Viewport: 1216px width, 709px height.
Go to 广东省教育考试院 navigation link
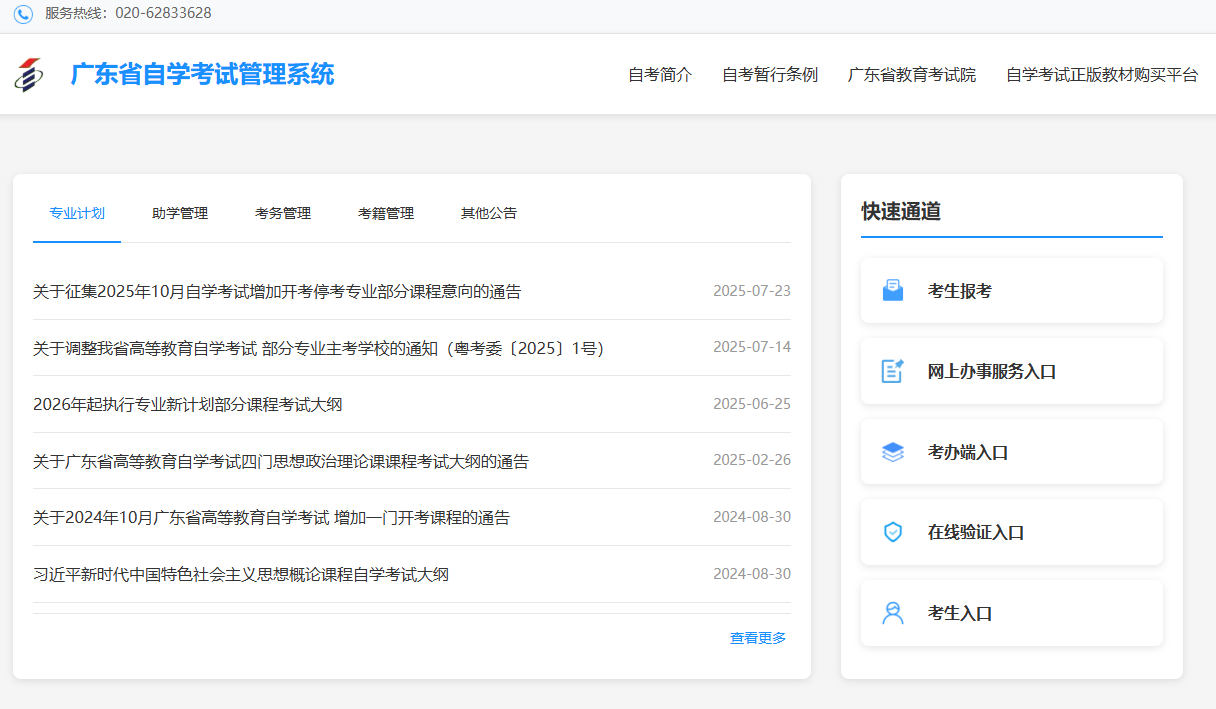point(912,75)
